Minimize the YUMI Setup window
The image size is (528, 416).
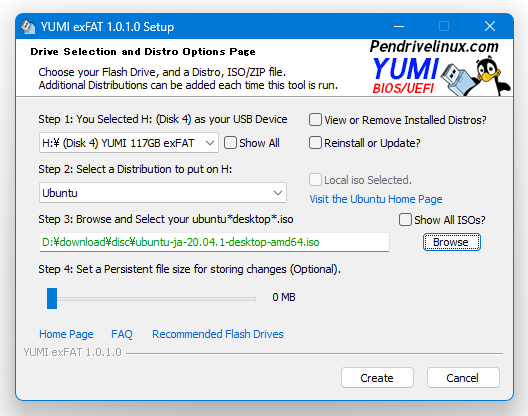399,26
